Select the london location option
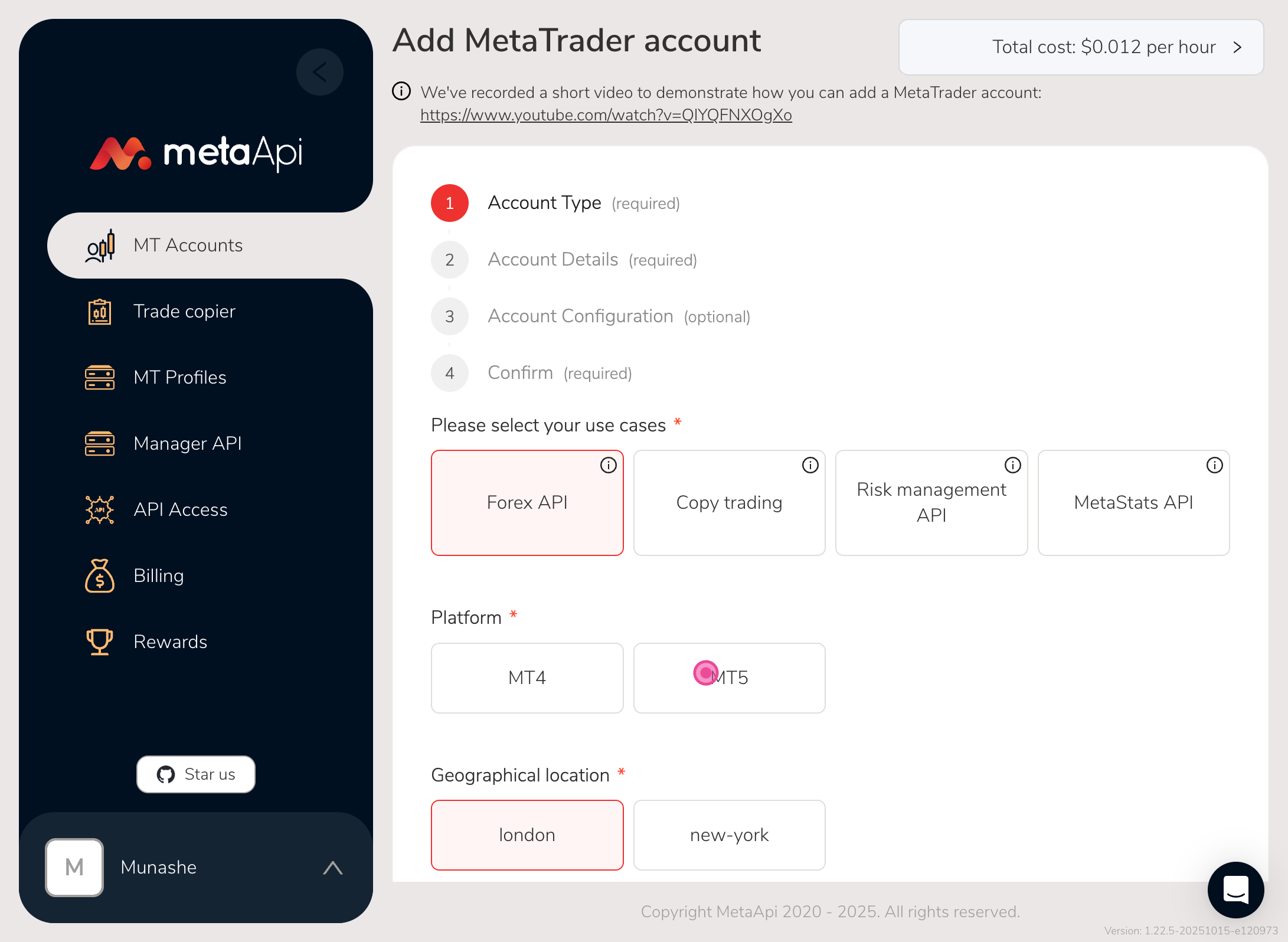The image size is (1288, 942). 527,835
